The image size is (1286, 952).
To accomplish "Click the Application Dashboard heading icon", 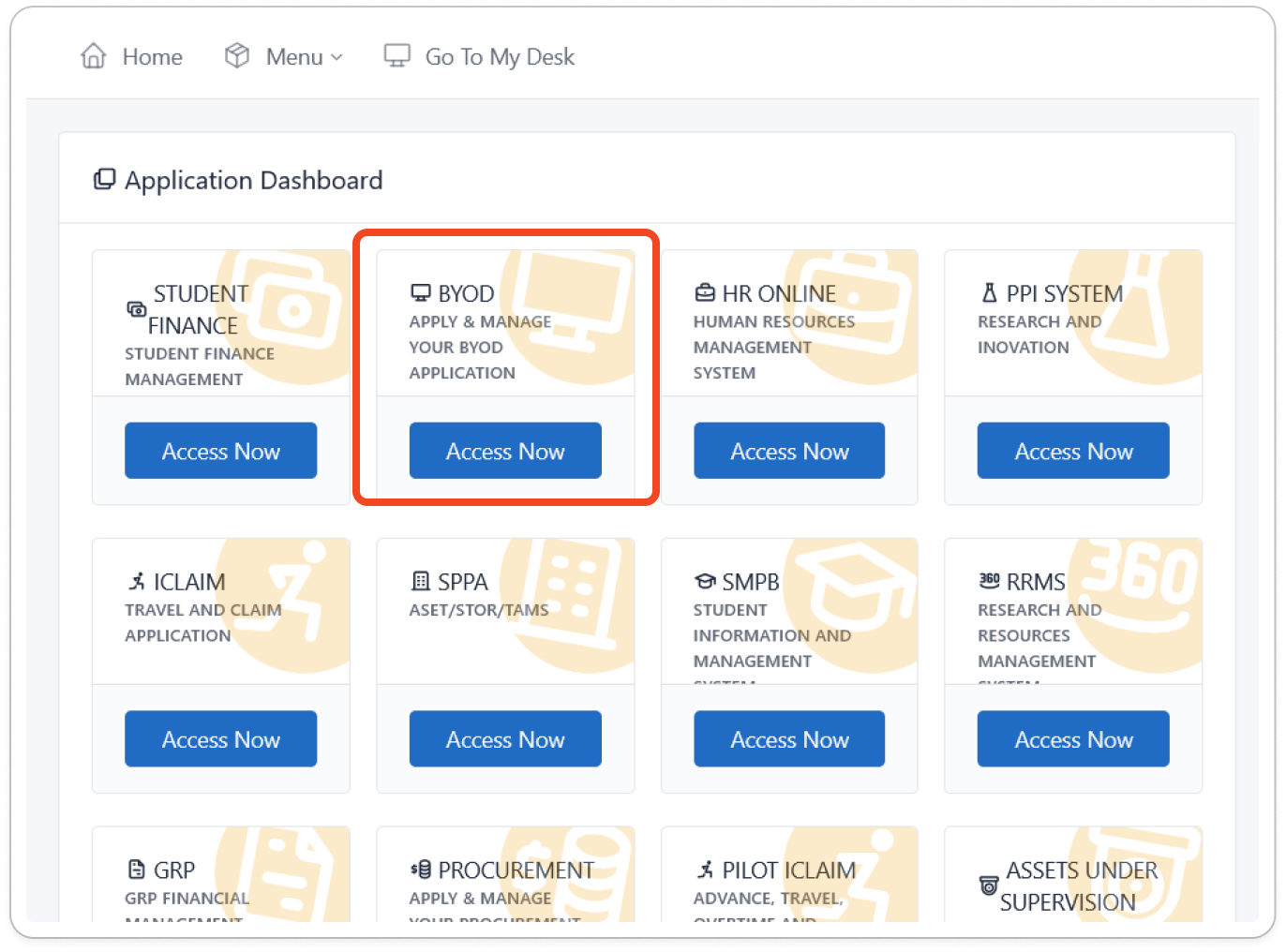I will point(104,179).
